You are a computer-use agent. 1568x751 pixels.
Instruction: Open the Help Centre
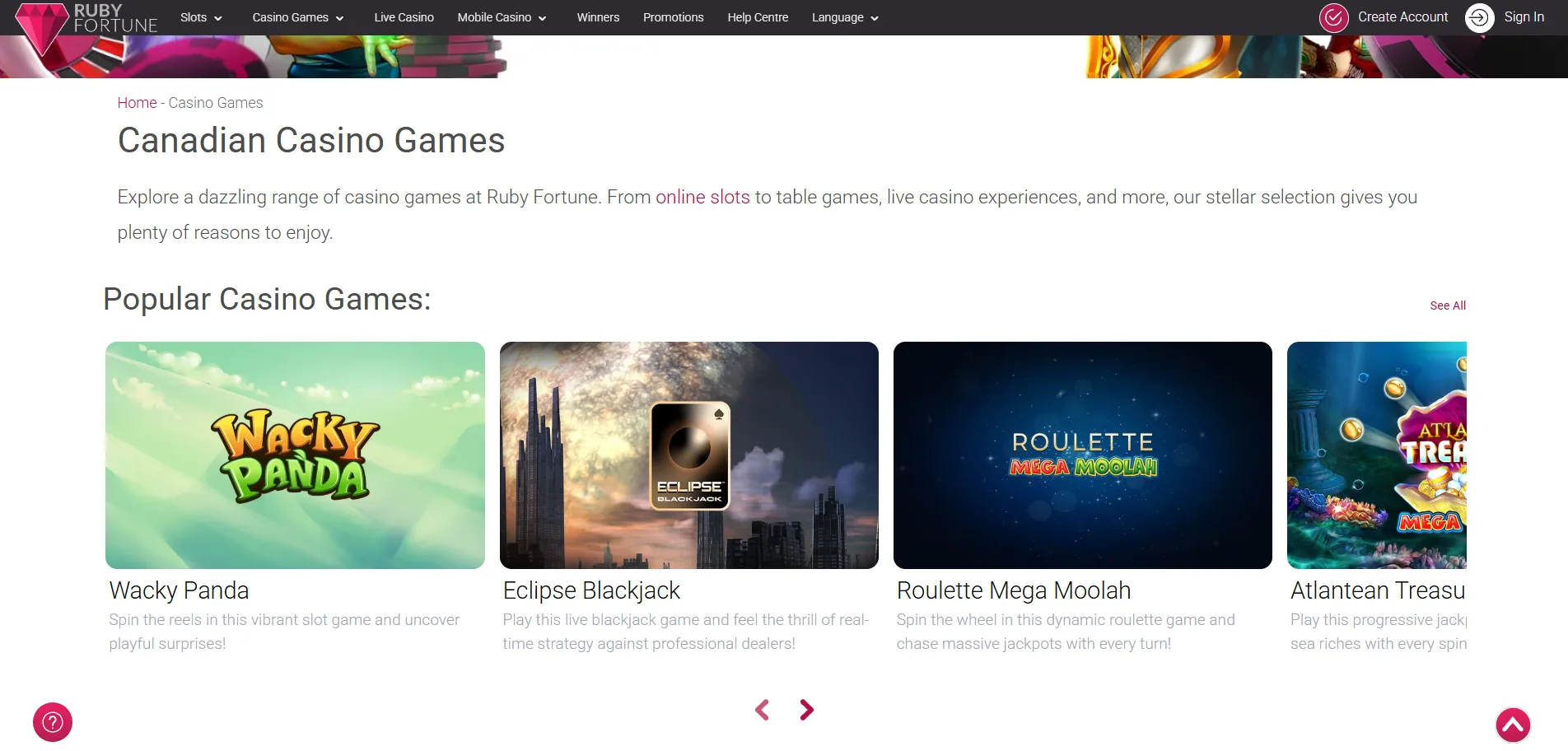[x=758, y=17]
